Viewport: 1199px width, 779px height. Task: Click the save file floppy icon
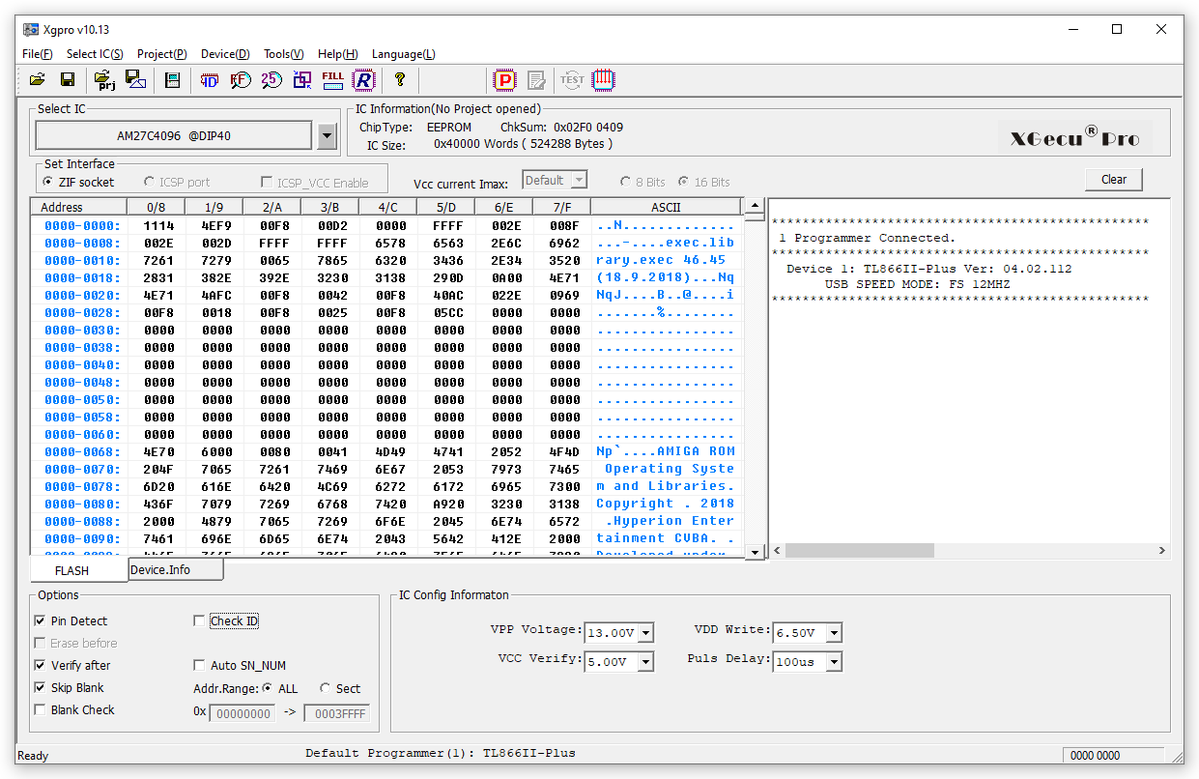(67, 80)
